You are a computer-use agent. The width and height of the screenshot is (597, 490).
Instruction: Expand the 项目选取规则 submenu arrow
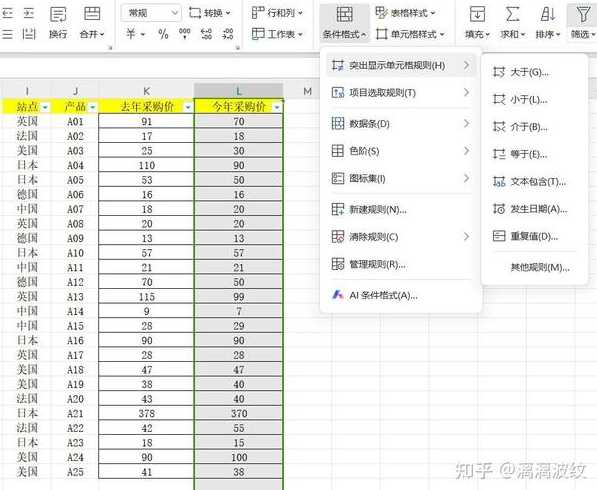466,93
